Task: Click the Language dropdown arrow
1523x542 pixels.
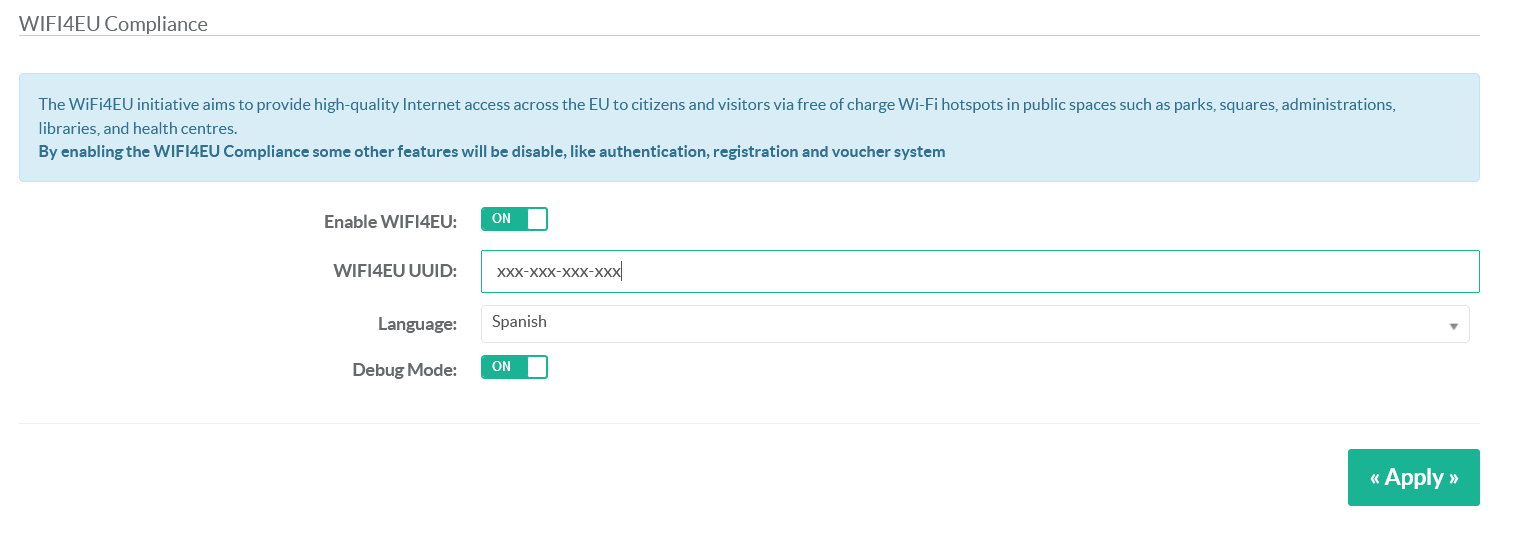Action: [x=1452, y=326]
